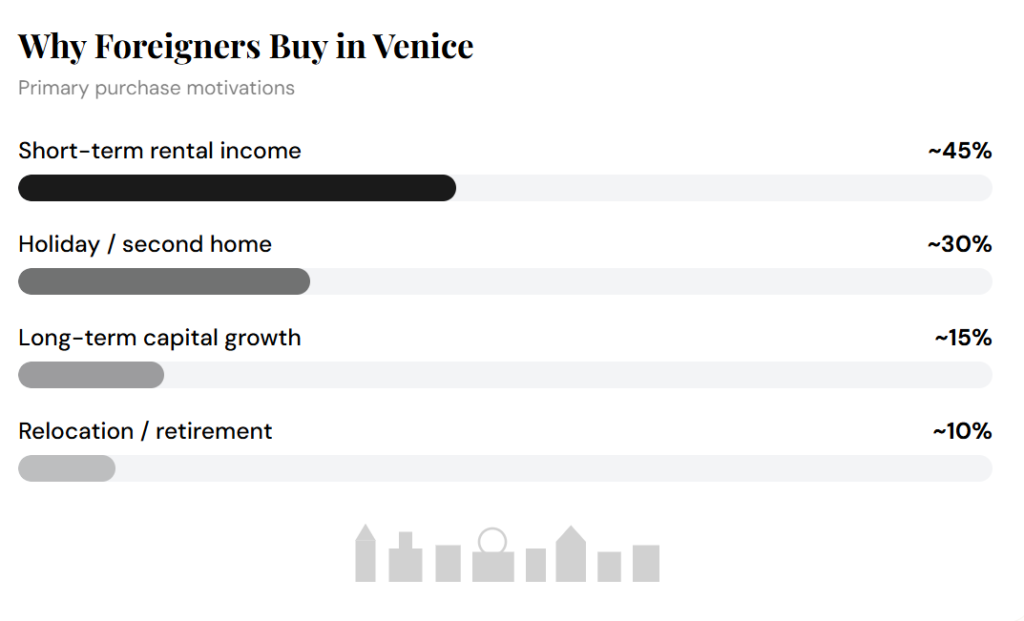Click the Long-term capital growth bar fill
Screen dimensions: 1024x621
coord(91,375)
